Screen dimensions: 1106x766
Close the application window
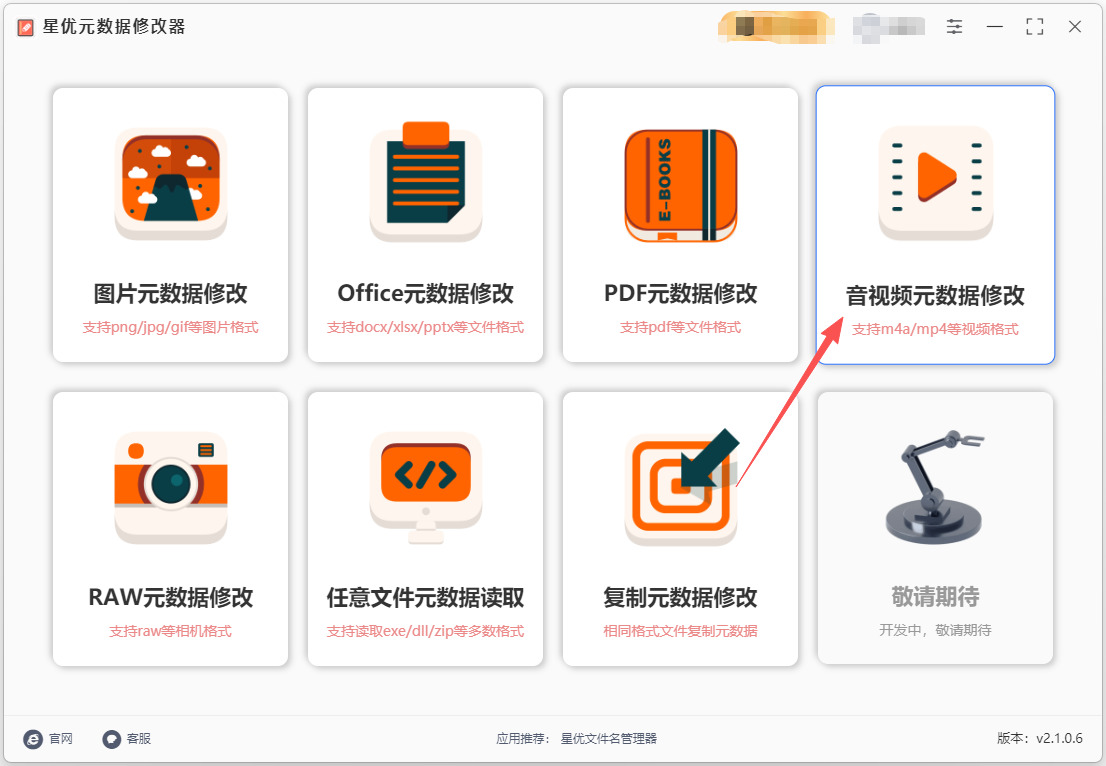1075,27
